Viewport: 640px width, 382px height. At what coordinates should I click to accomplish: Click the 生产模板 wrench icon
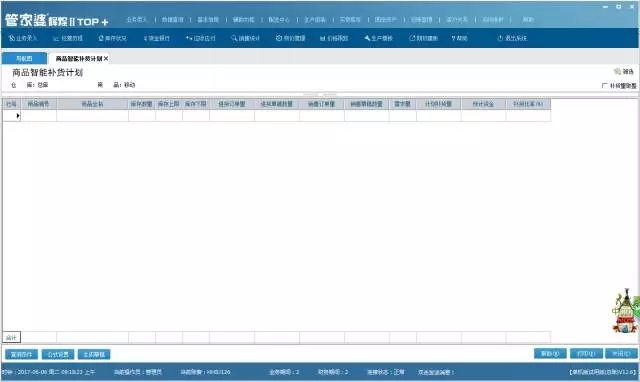(x=378, y=38)
